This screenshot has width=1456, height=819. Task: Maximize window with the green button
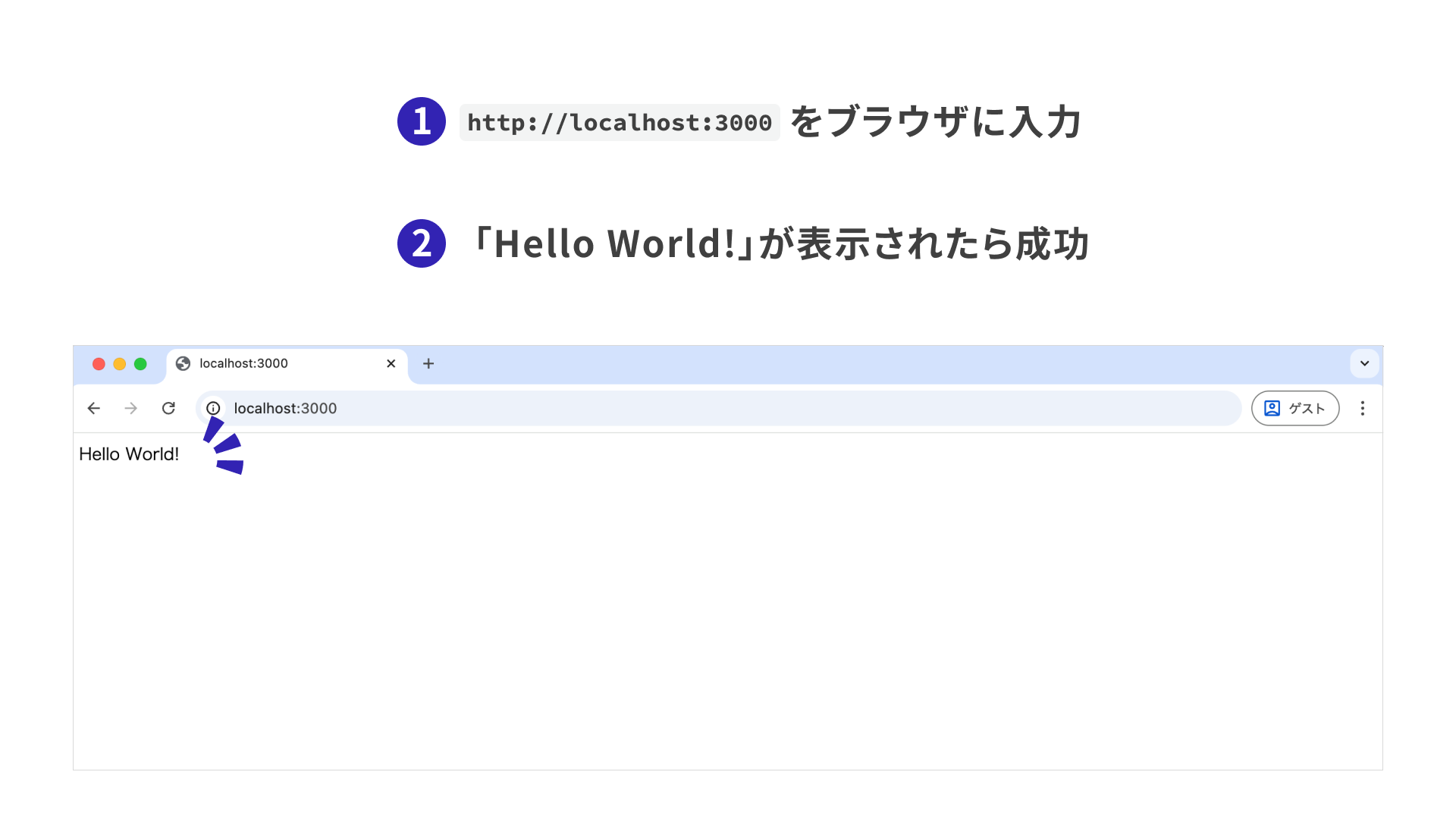pos(140,364)
